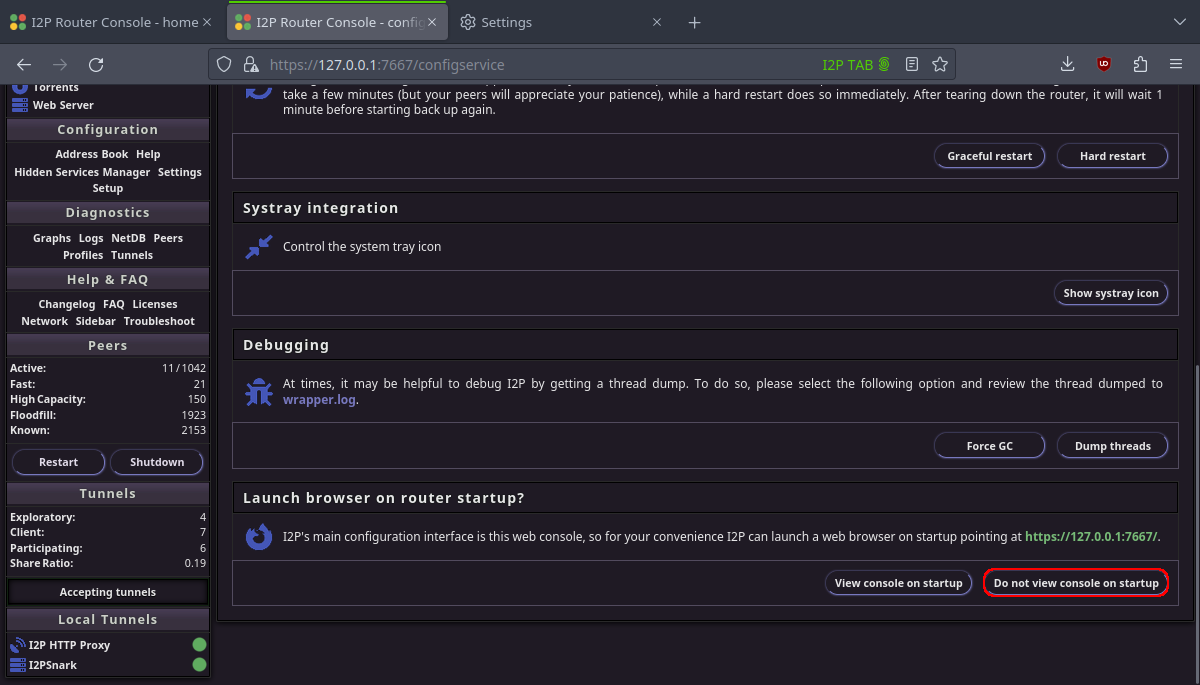
Task: Click Show systray icon button
Action: point(1111,293)
